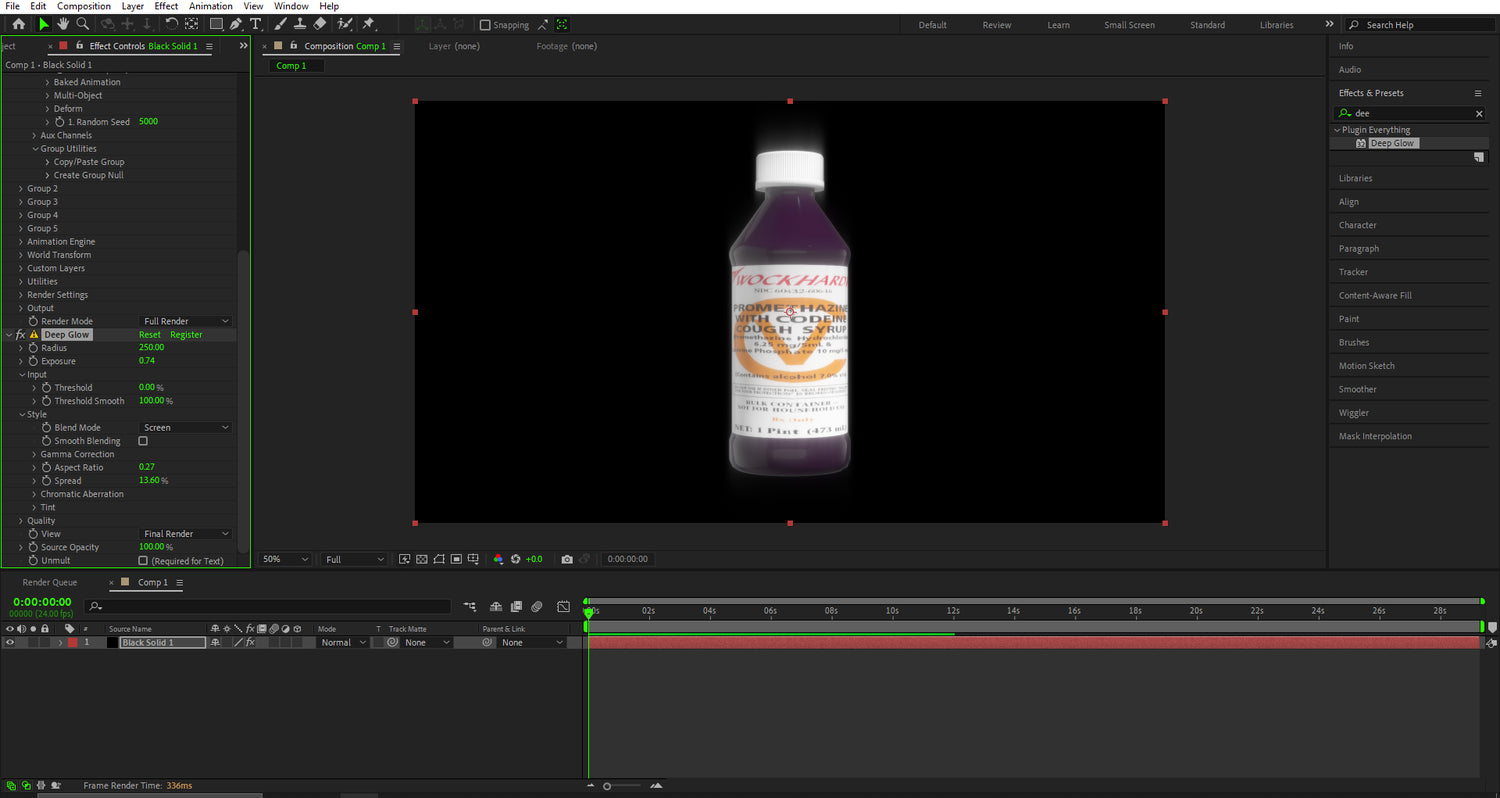Open the Full resolution dropdown

point(353,559)
